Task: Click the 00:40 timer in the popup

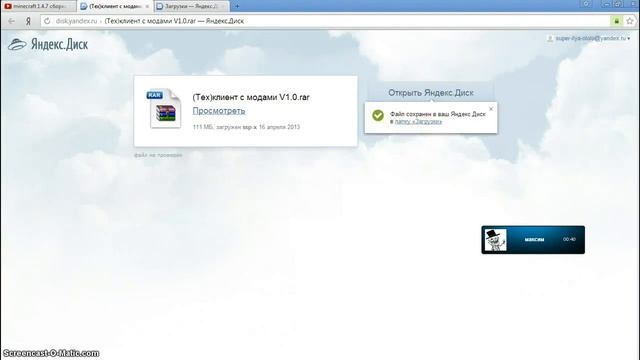Action: [x=569, y=240]
